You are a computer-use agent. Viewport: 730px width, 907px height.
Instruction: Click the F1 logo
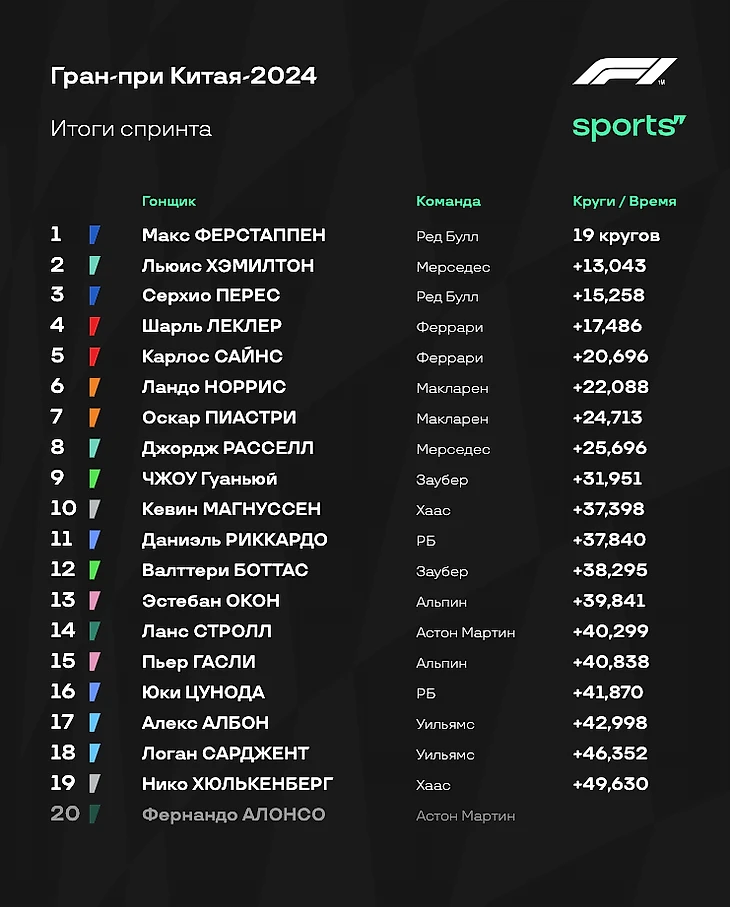624,72
